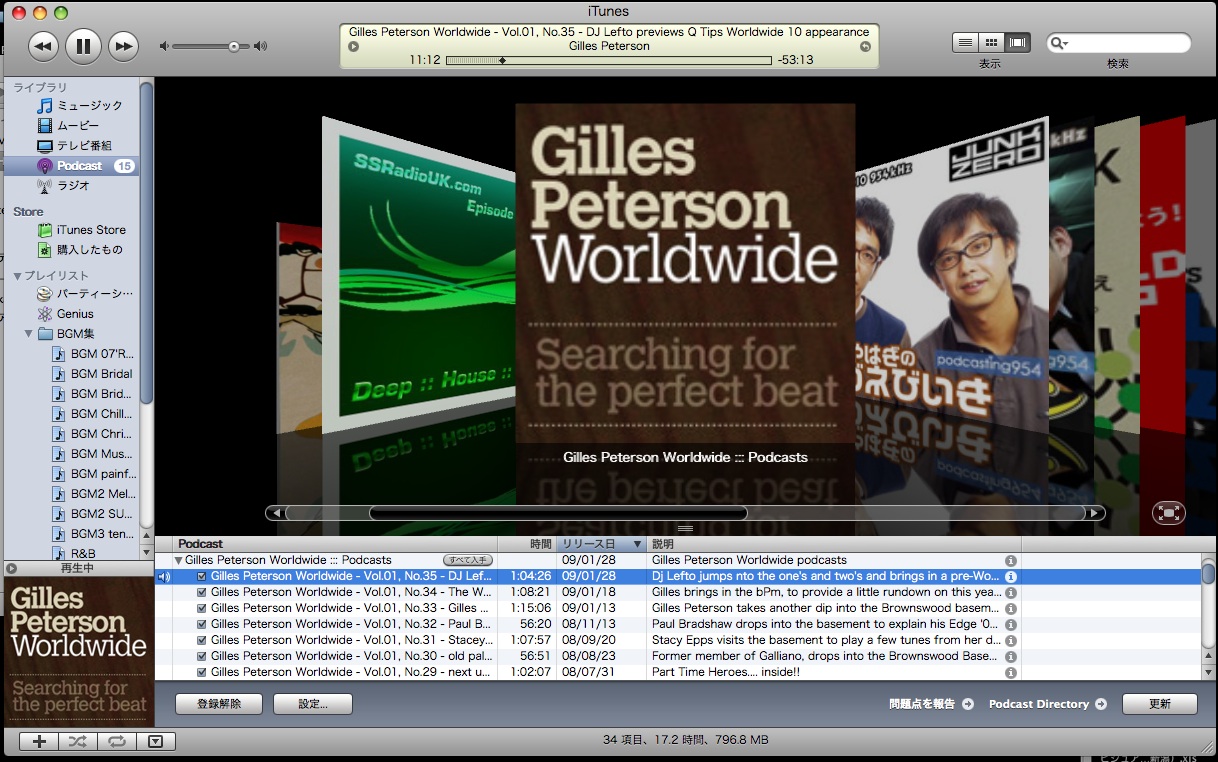
Task: Uncheck the Vol.01, No.33 episode checkbox
Action: (x=202, y=608)
